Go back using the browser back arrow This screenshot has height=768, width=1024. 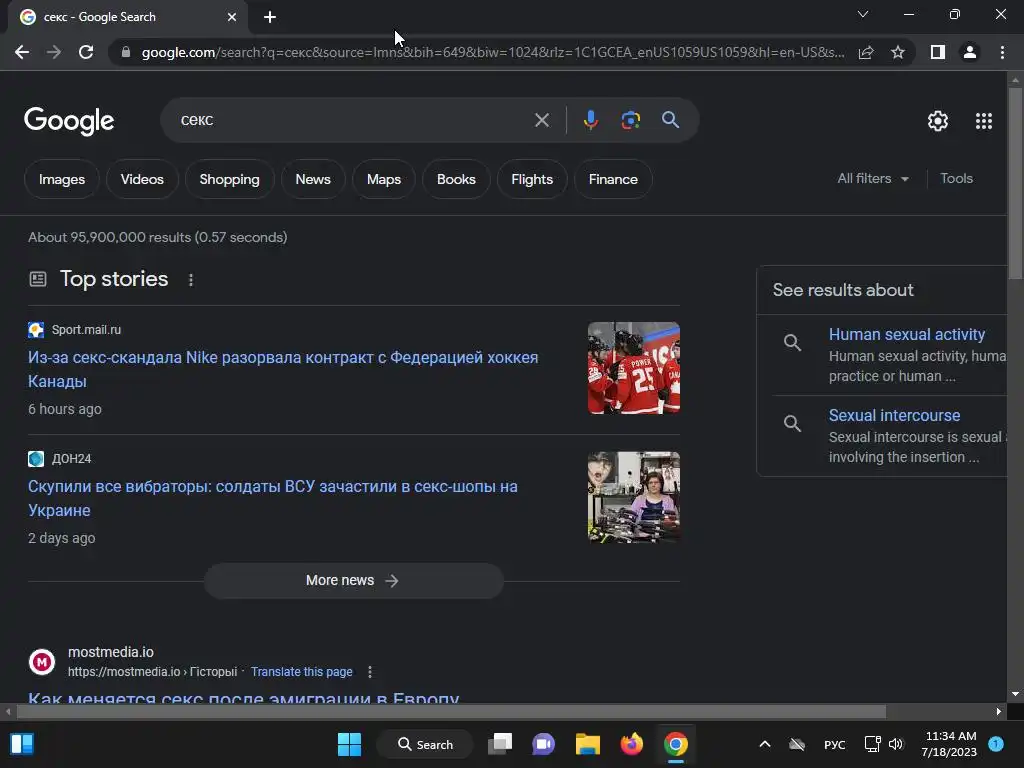point(22,52)
